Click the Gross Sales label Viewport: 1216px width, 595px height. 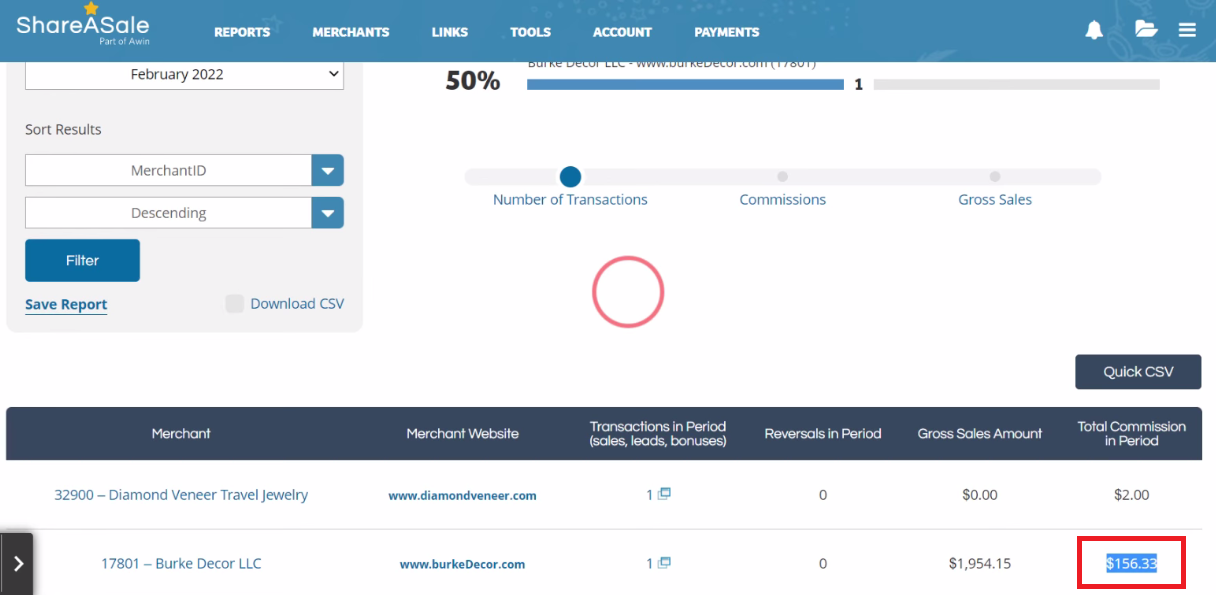(995, 200)
